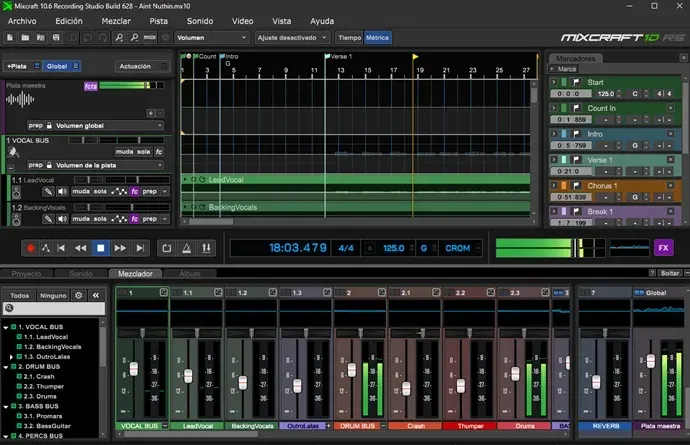The height and width of the screenshot is (445, 690).
Task: Click the Record button in the transport
Action: 31,248
